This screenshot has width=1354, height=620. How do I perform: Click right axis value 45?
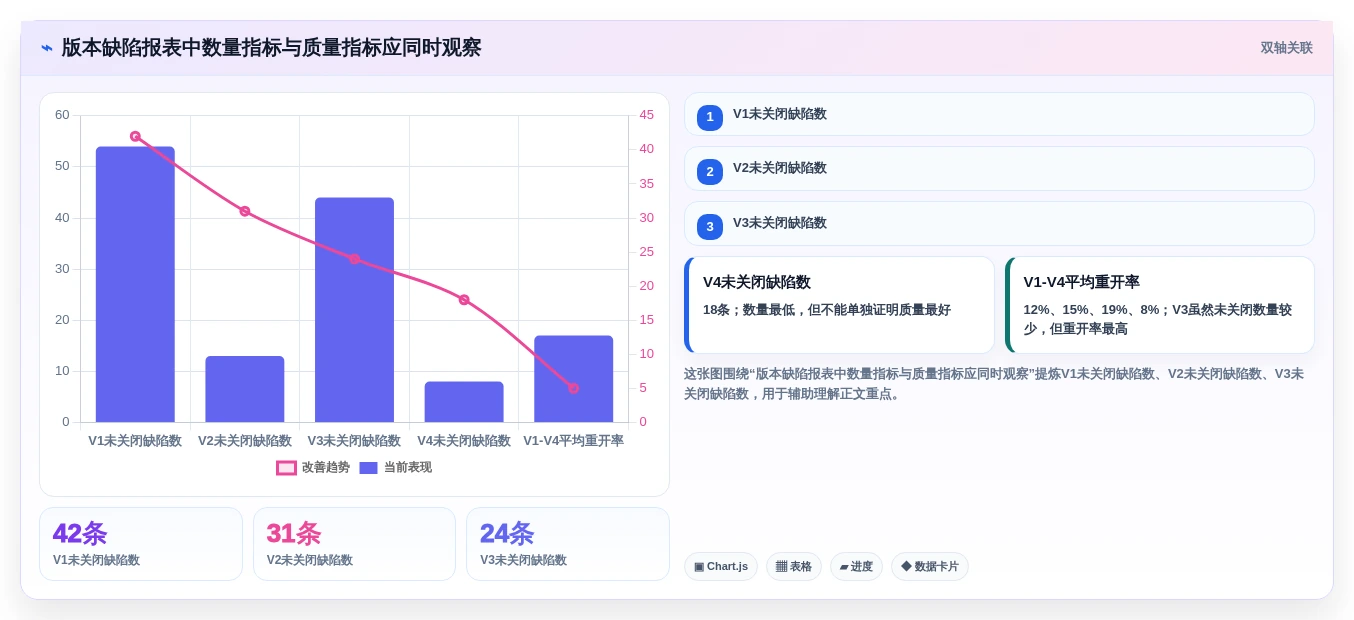pyautogui.click(x=647, y=115)
